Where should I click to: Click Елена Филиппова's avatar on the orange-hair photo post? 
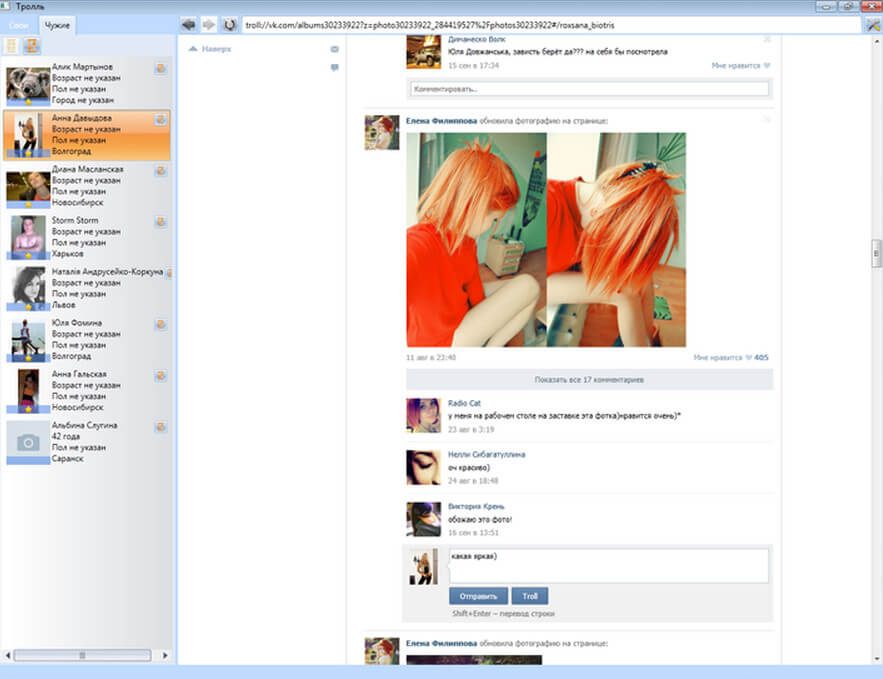point(382,133)
